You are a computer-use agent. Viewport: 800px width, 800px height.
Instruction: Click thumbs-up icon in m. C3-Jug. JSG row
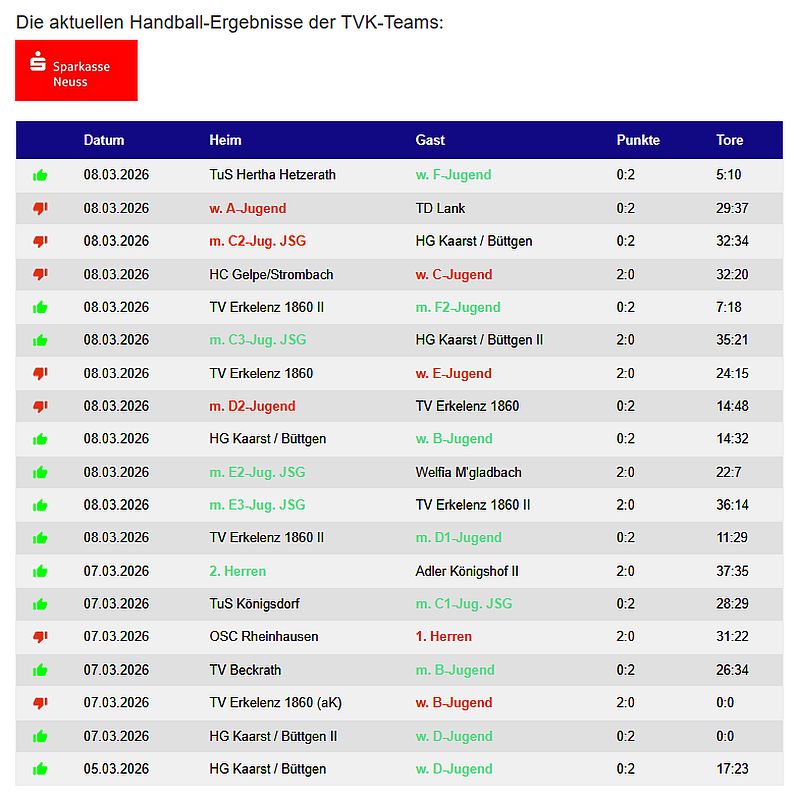point(40,340)
